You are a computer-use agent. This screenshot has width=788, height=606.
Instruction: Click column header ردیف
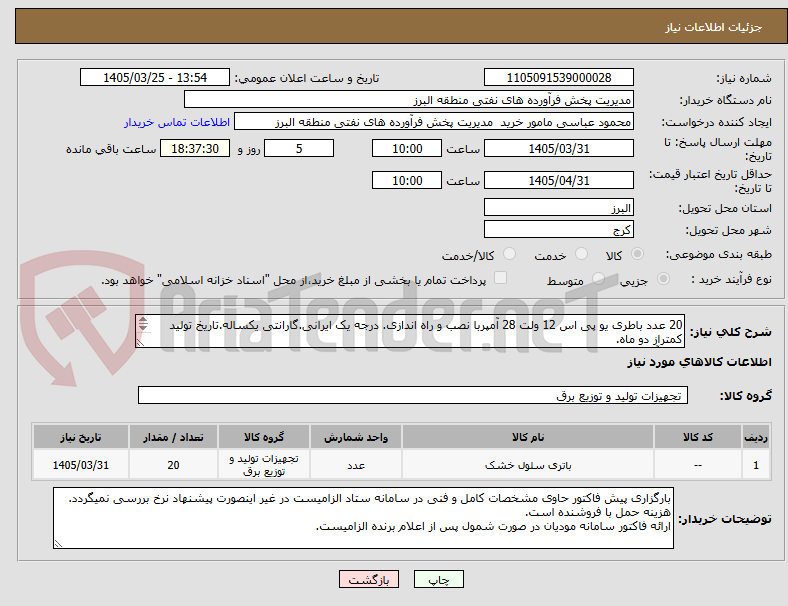(756, 437)
